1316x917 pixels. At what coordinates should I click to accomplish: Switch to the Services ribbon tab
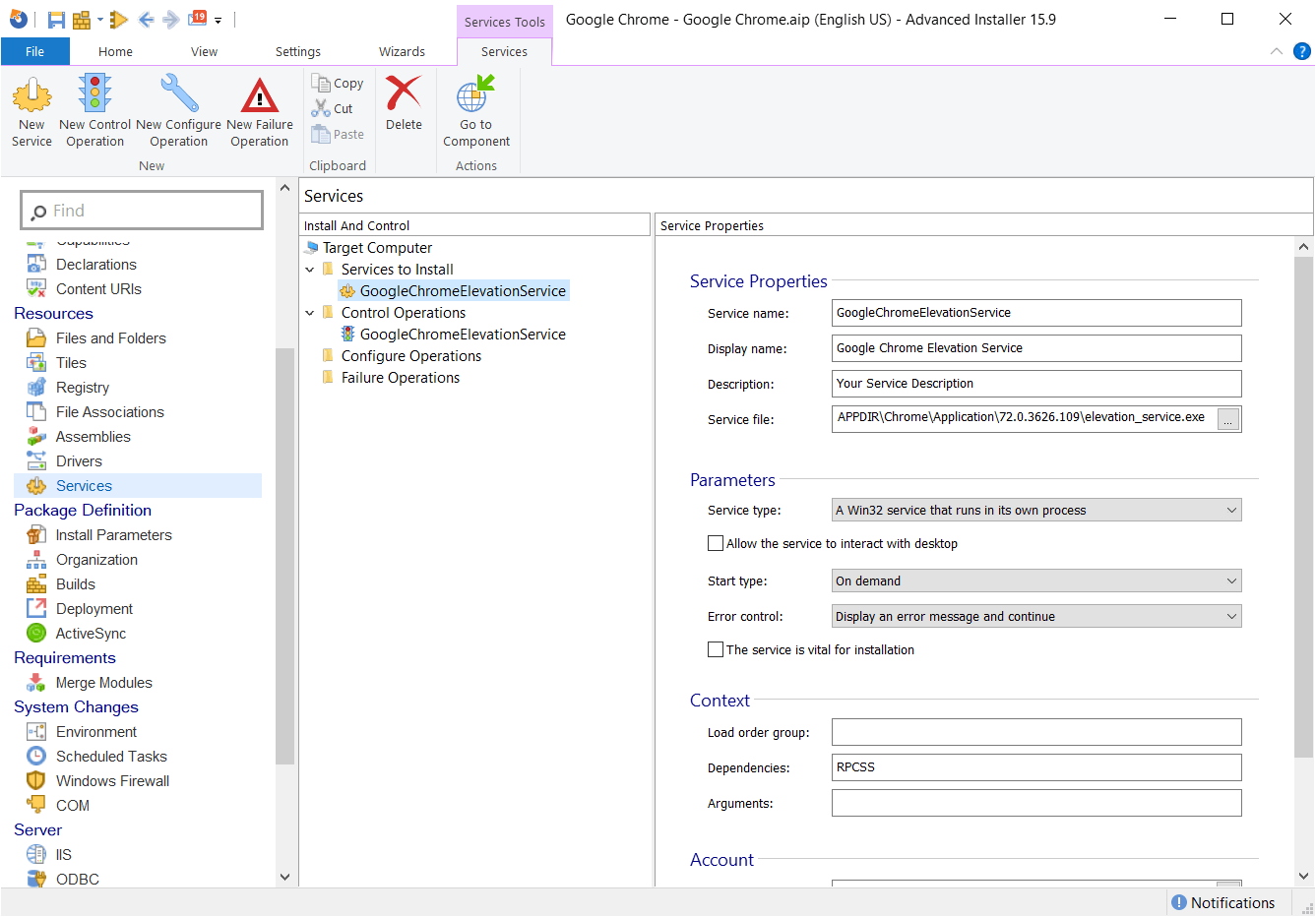[504, 51]
